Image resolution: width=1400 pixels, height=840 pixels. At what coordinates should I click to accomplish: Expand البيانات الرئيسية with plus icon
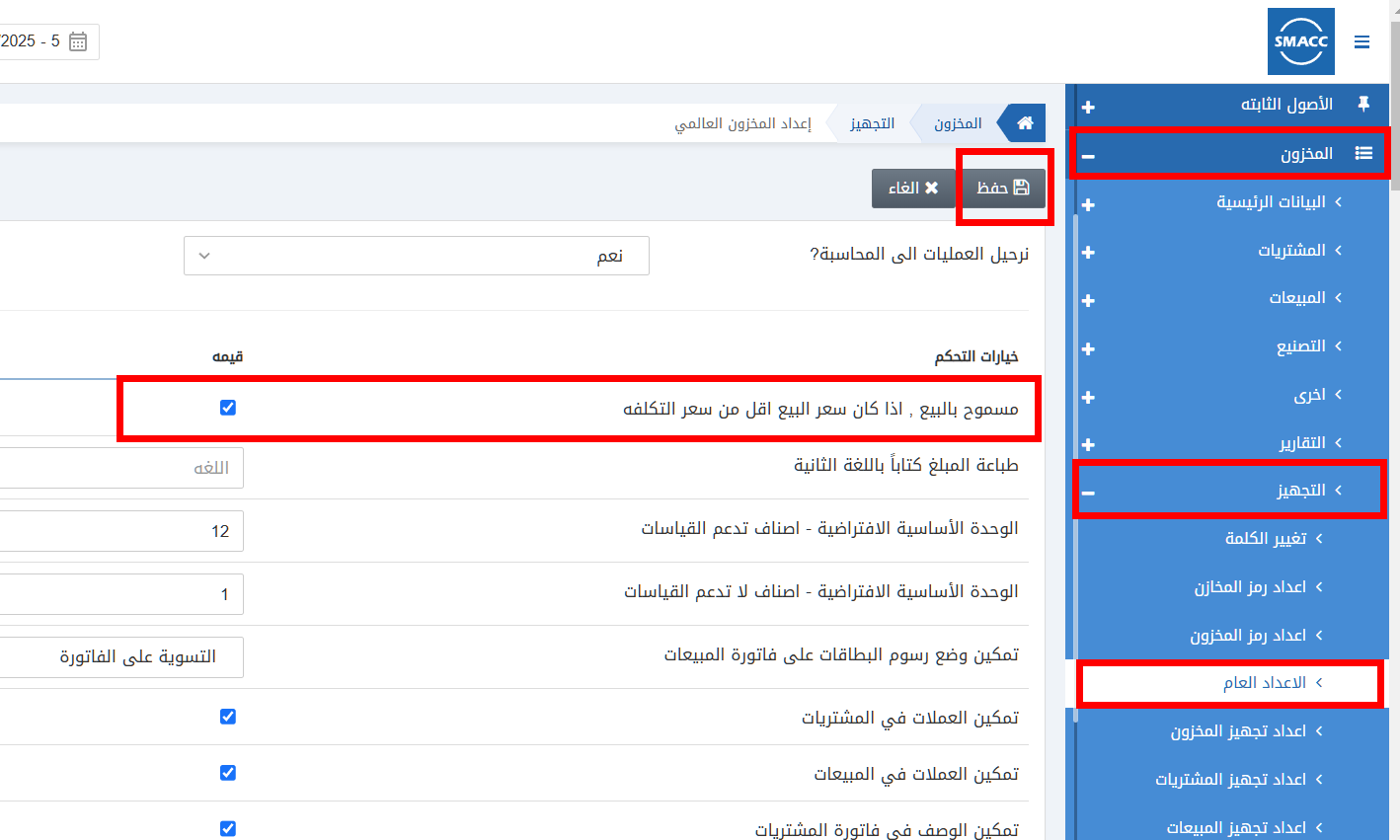(x=1088, y=204)
